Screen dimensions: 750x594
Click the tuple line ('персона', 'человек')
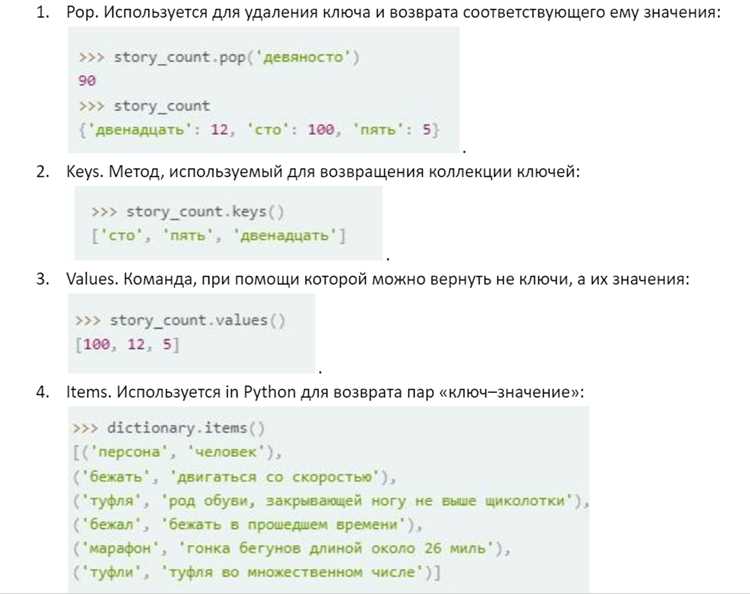[177, 452]
